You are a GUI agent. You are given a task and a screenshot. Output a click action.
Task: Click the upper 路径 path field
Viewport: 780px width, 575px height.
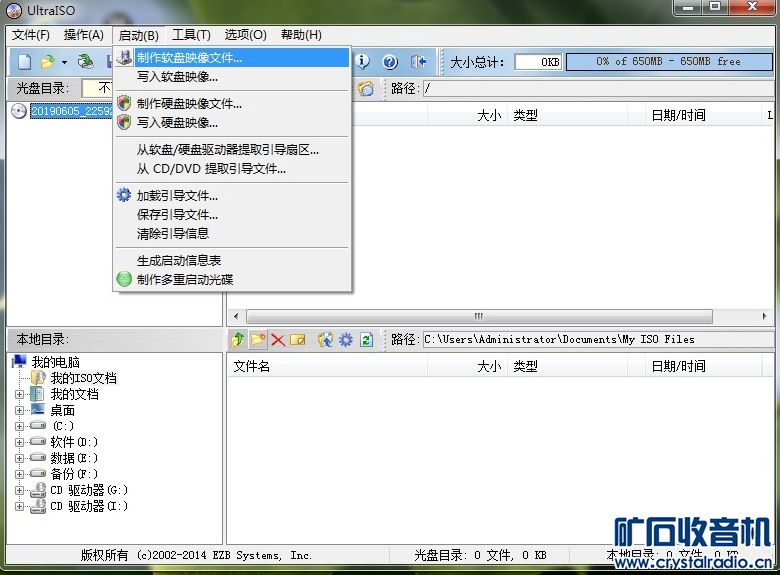coord(598,89)
